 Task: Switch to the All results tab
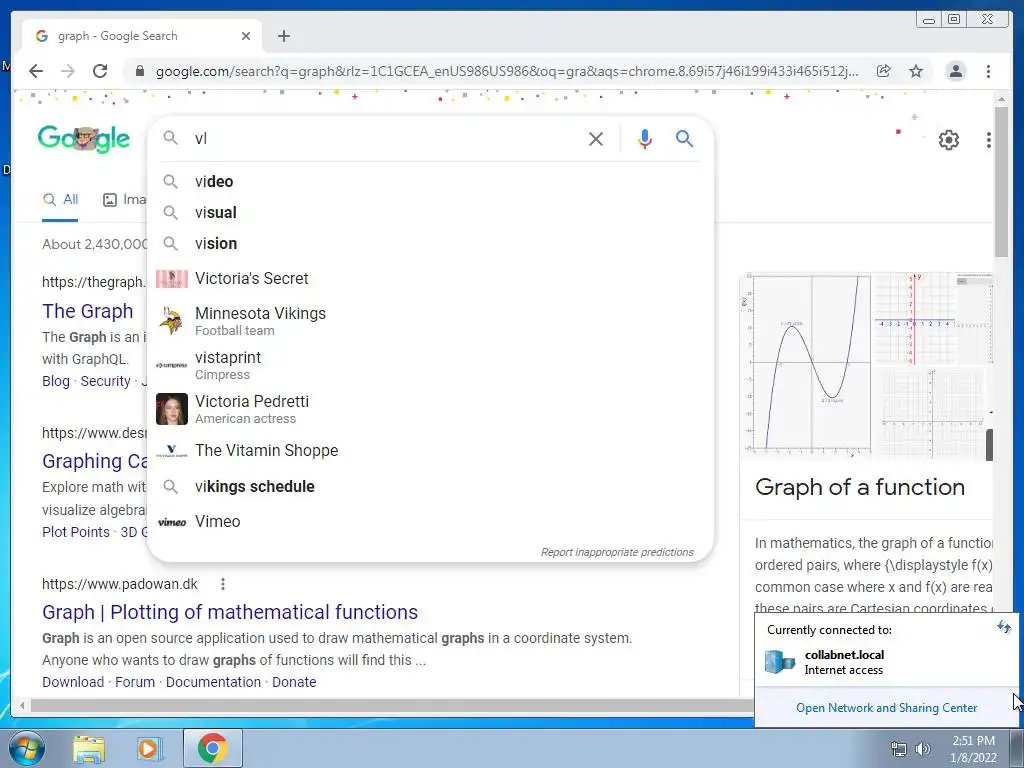click(60, 200)
